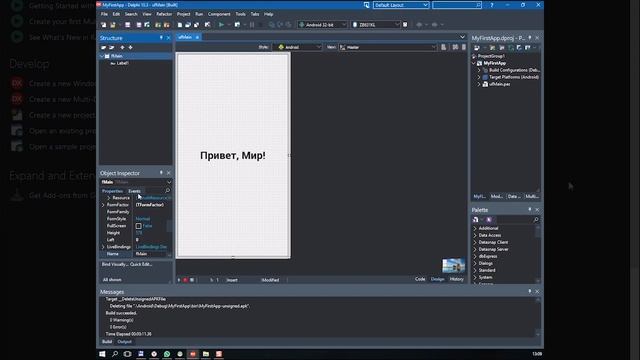This screenshot has width=640, height=360.
Task: Click move-up arrow in Structure panel toolbar
Action: (122, 47)
